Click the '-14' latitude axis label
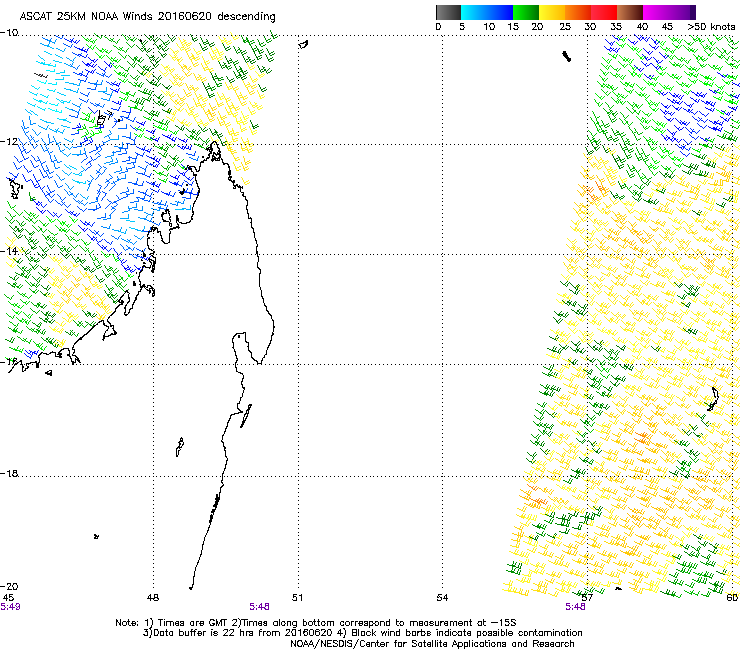The height and width of the screenshot is (650, 740). click(x=9, y=251)
